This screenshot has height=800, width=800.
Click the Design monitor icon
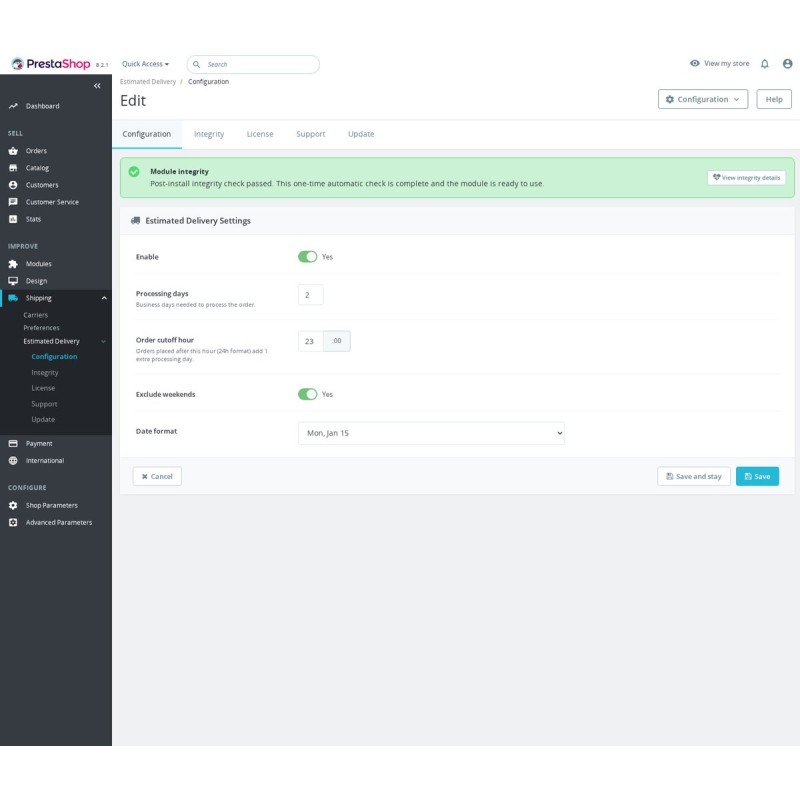tap(13, 281)
